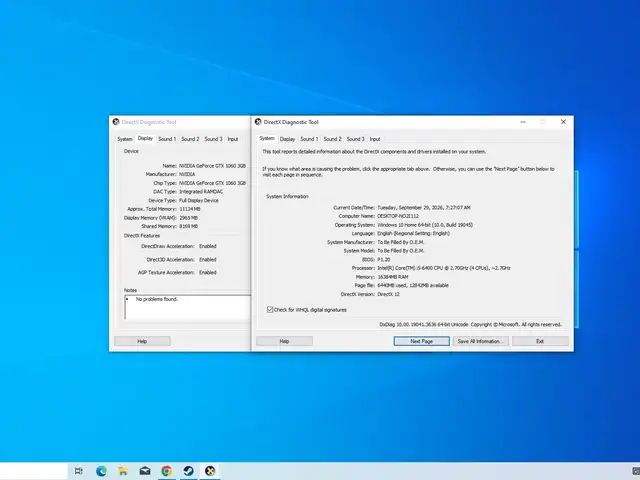
Task: Click the Windows taskbar search box
Action: point(33,471)
